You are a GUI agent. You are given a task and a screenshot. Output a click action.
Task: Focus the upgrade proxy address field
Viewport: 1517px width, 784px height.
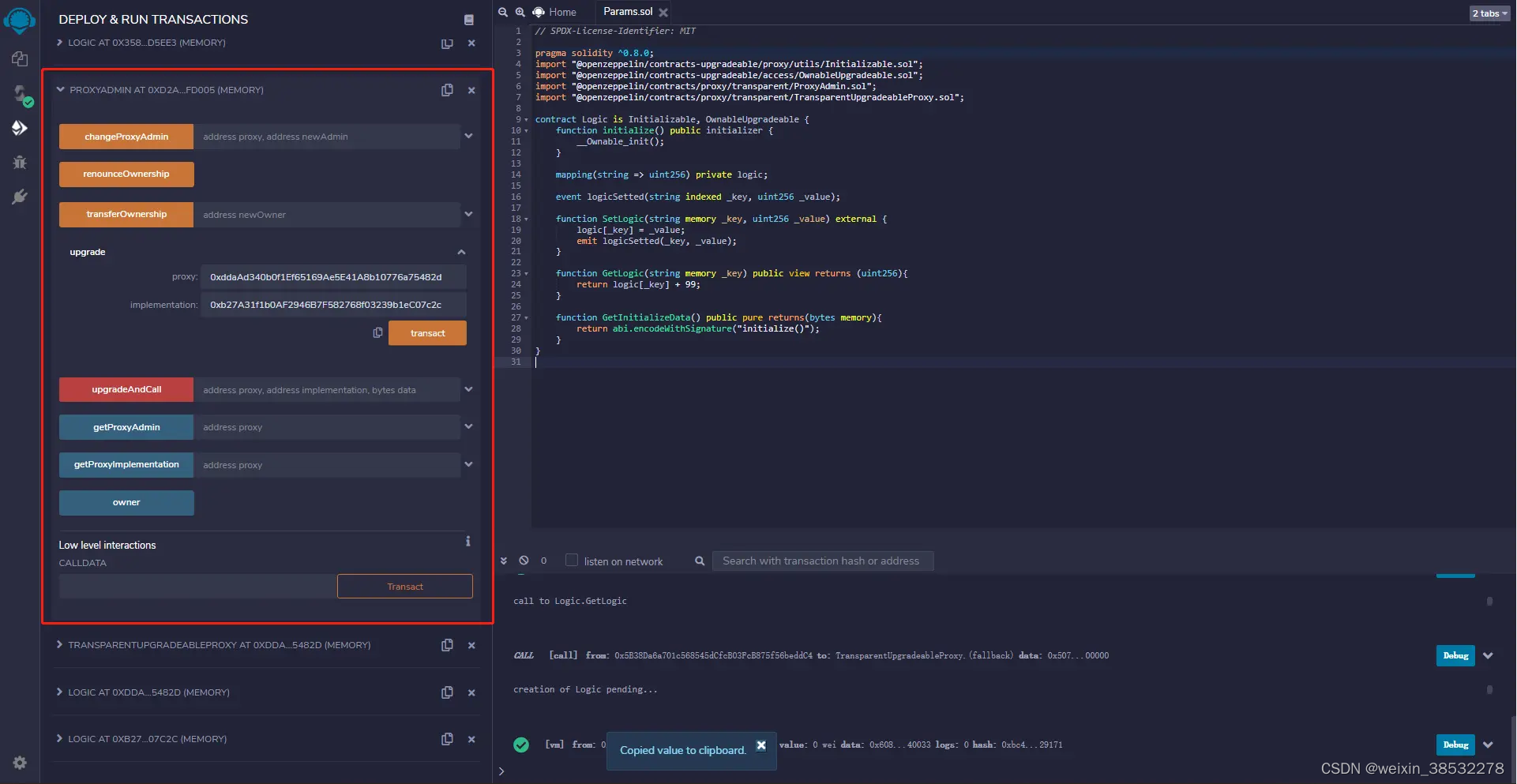tap(333, 277)
